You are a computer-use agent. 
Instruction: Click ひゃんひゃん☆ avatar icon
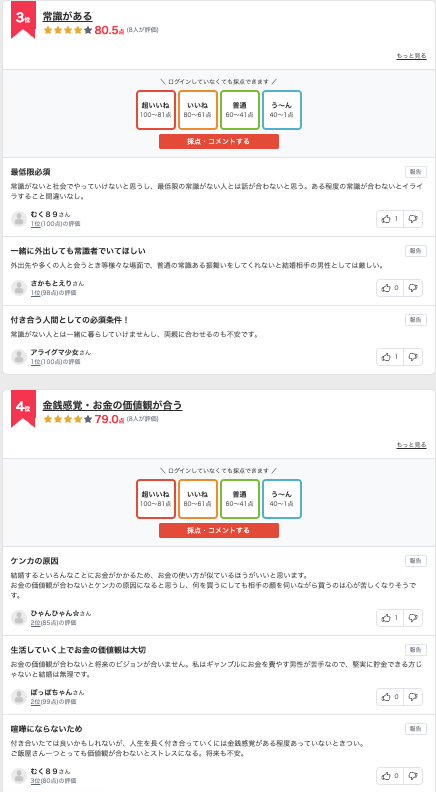[19, 618]
